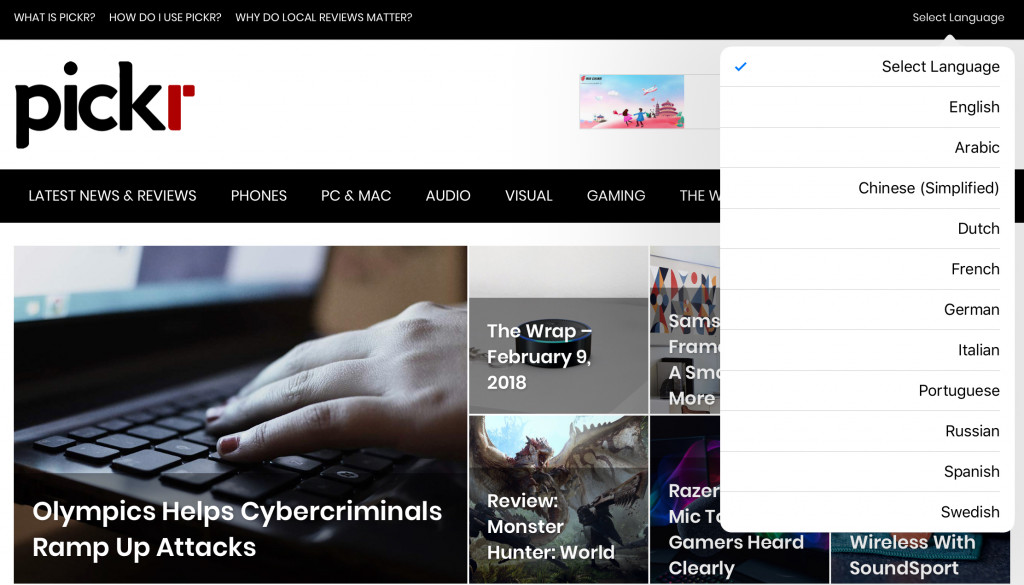Switch the language to German
This screenshot has height=585, width=1024.
point(867,309)
